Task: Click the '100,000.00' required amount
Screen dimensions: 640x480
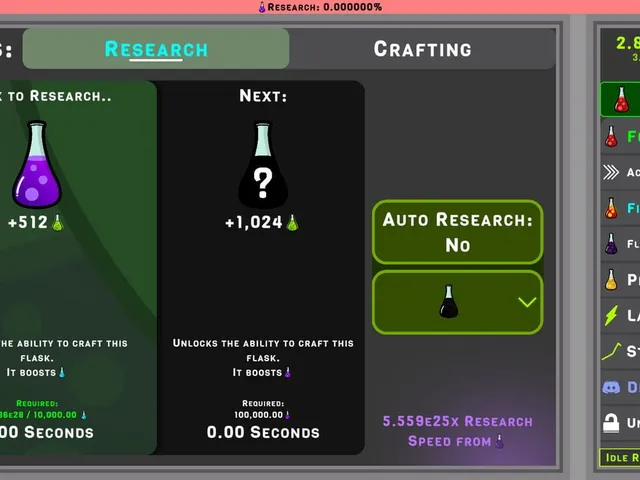Action: 258,415
